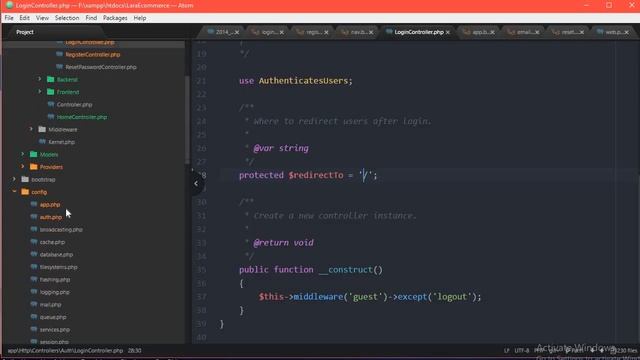Close the app.b... tab
The height and width of the screenshot is (360, 640).
pos(492,32)
